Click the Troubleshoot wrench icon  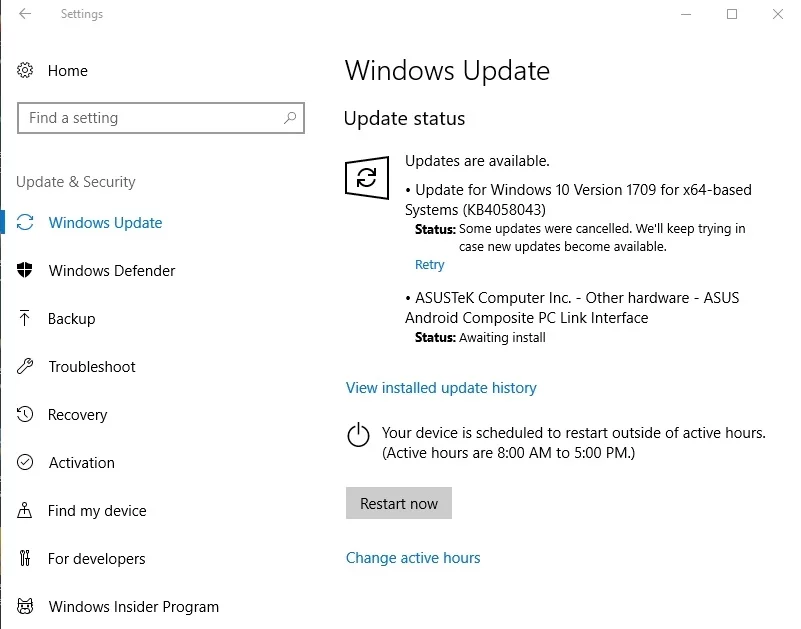(x=25, y=366)
